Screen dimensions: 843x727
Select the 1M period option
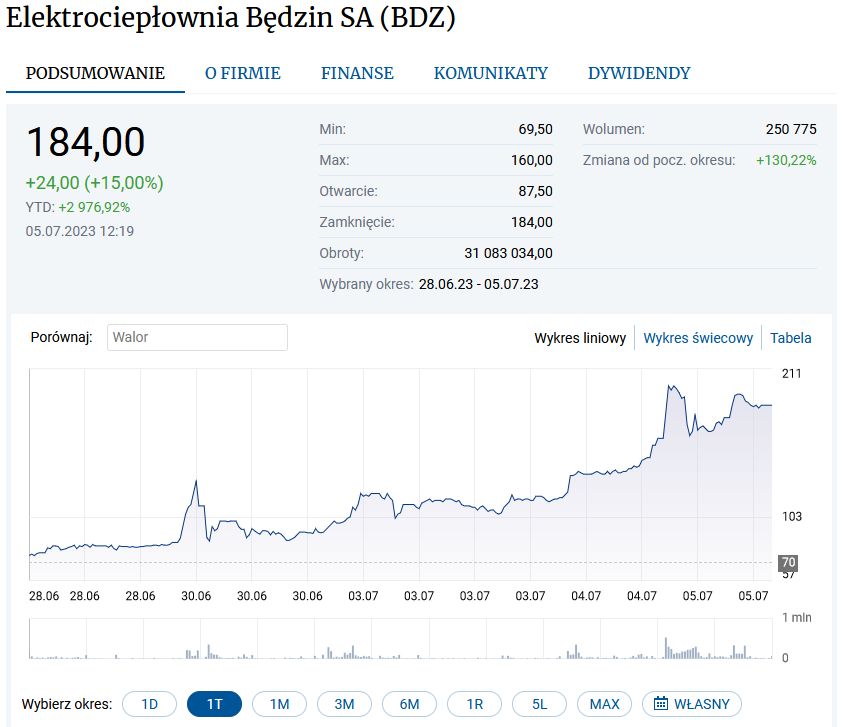click(279, 704)
